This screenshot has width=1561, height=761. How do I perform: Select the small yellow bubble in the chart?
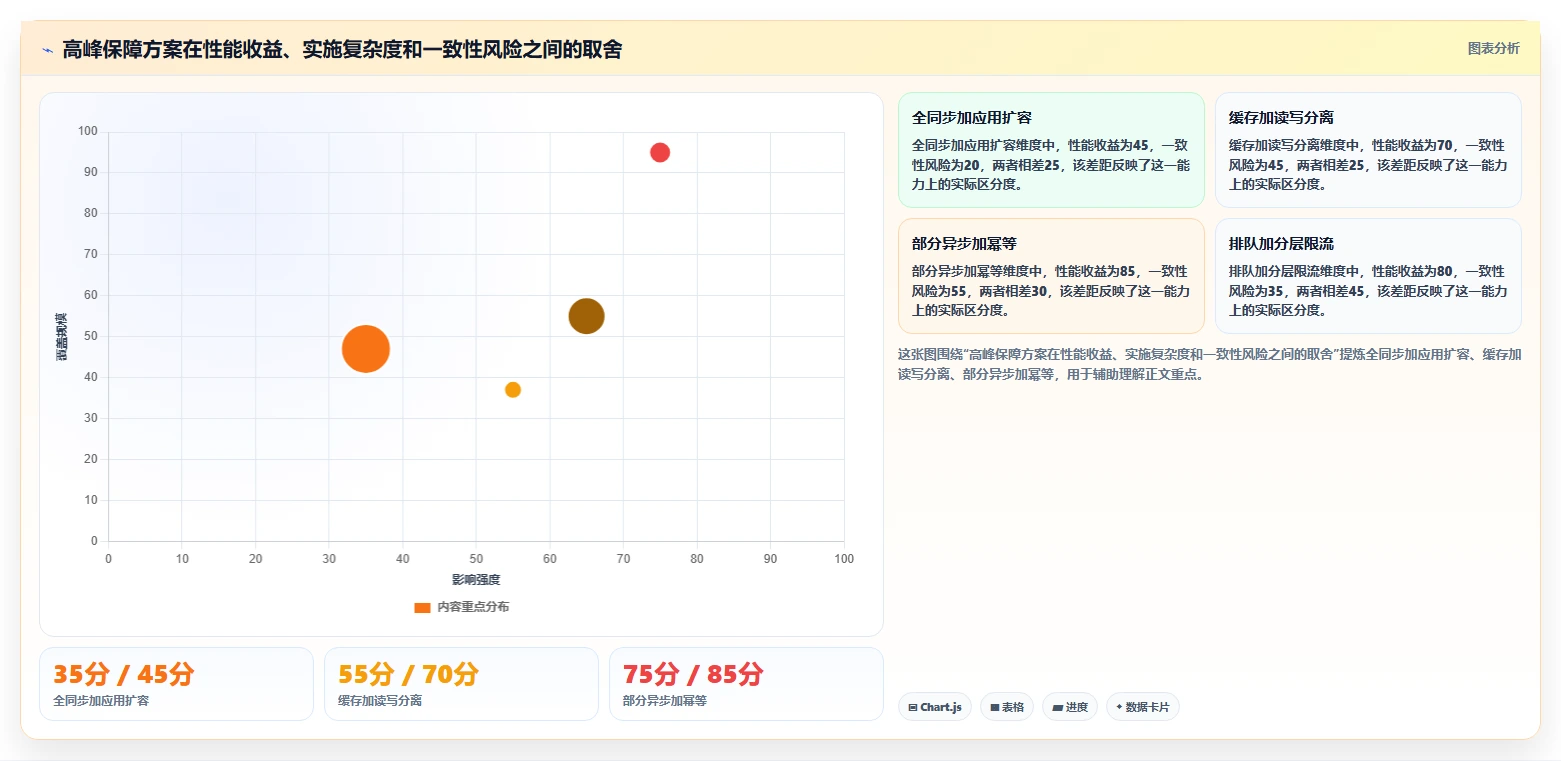513,390
